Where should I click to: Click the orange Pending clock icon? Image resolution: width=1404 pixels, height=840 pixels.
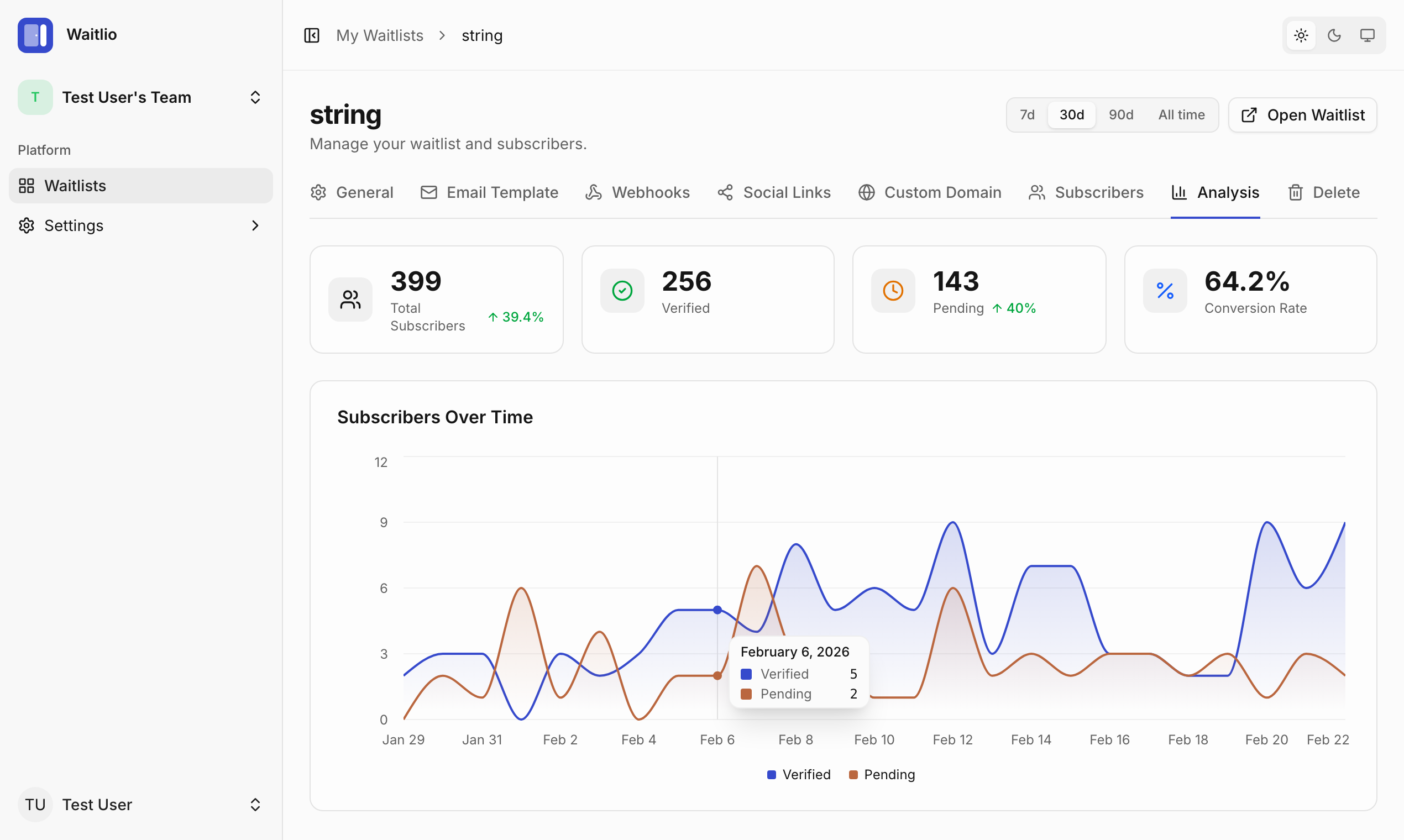point(893,291)
